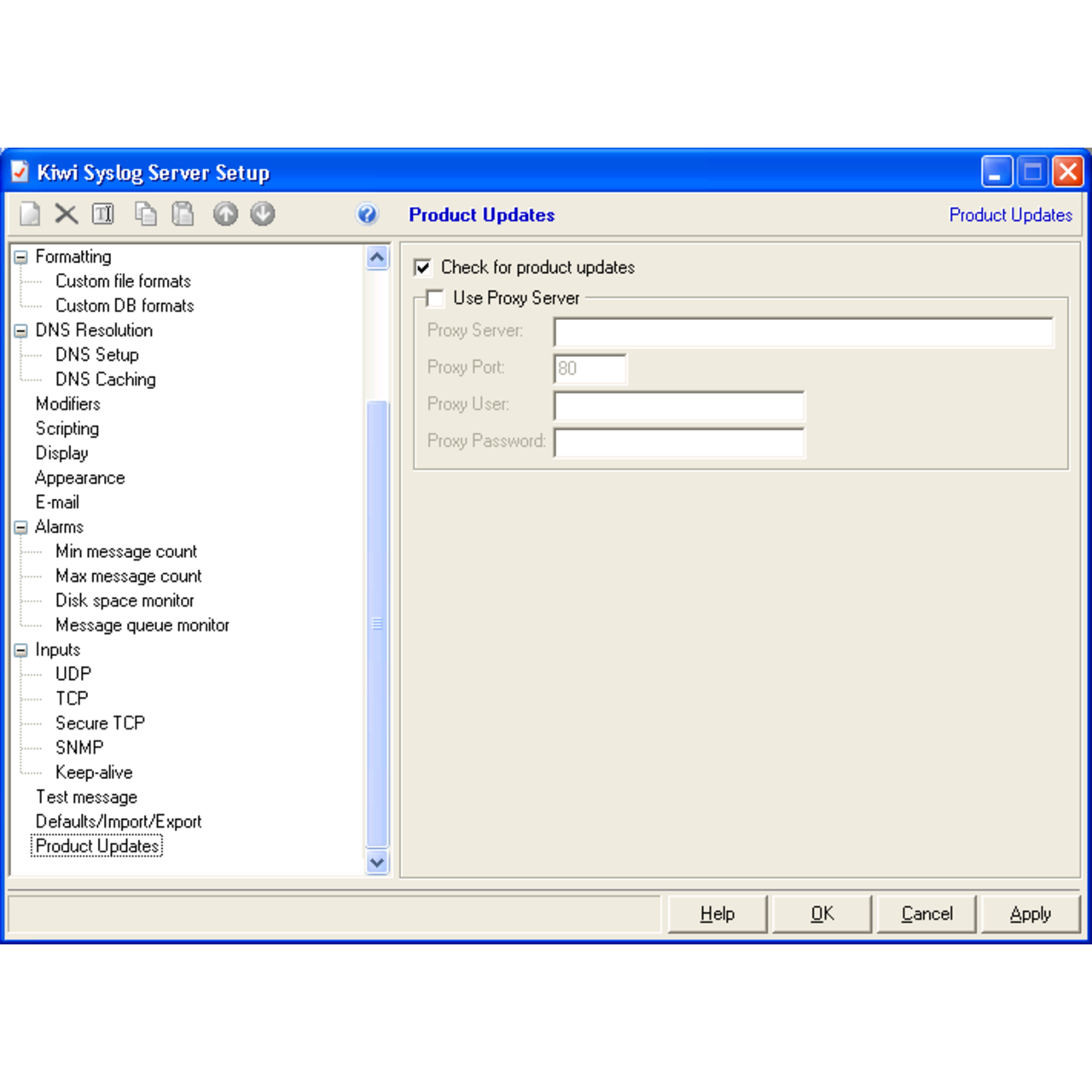The height and width of the screenshot is (1092, 1092).
Task: Open help with the blue question icon
Action: [x=367, y=214]
